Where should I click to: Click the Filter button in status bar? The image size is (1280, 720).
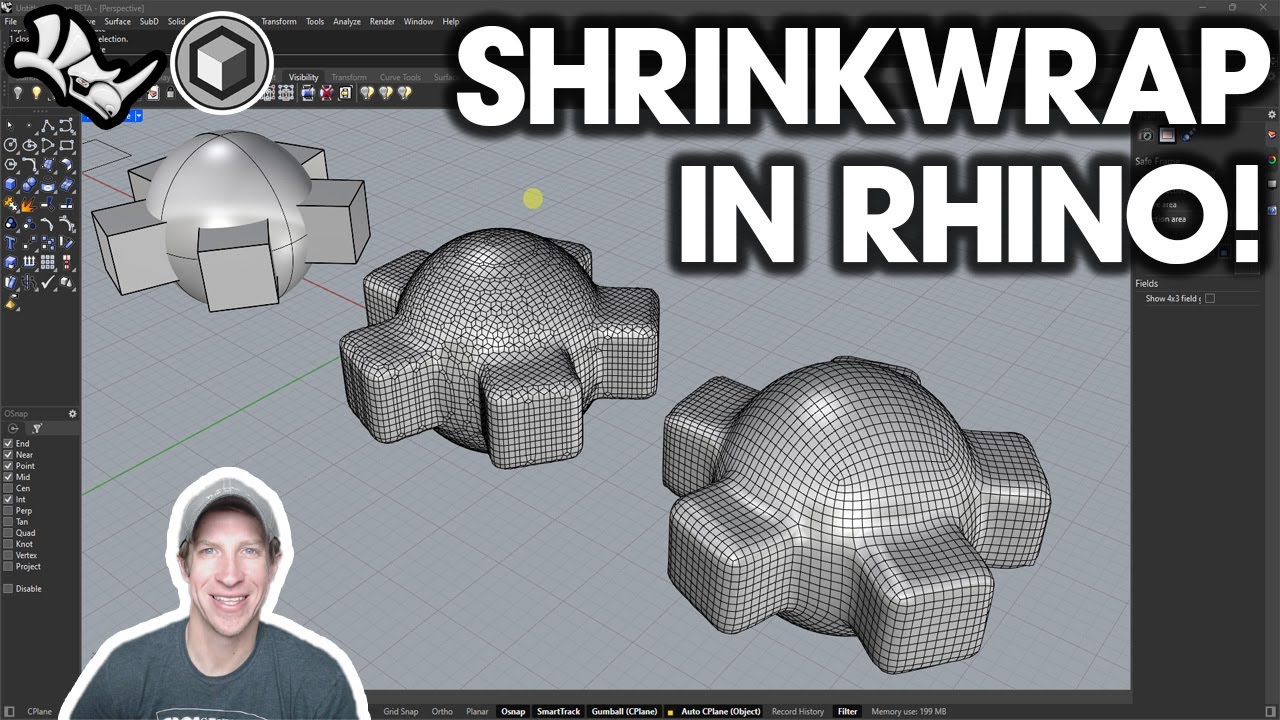848,711
